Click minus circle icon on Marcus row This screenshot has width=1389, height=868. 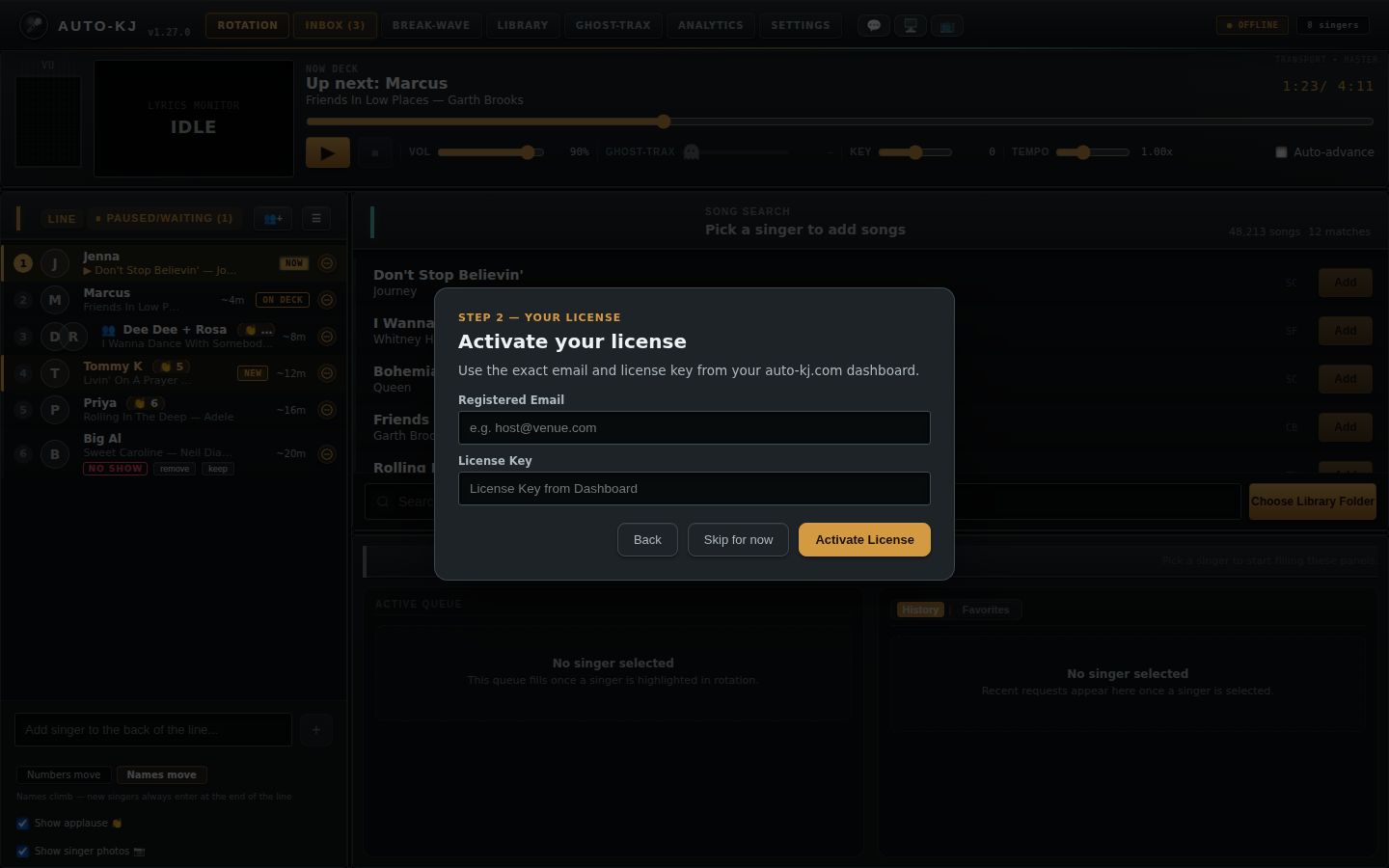point(327,300)
